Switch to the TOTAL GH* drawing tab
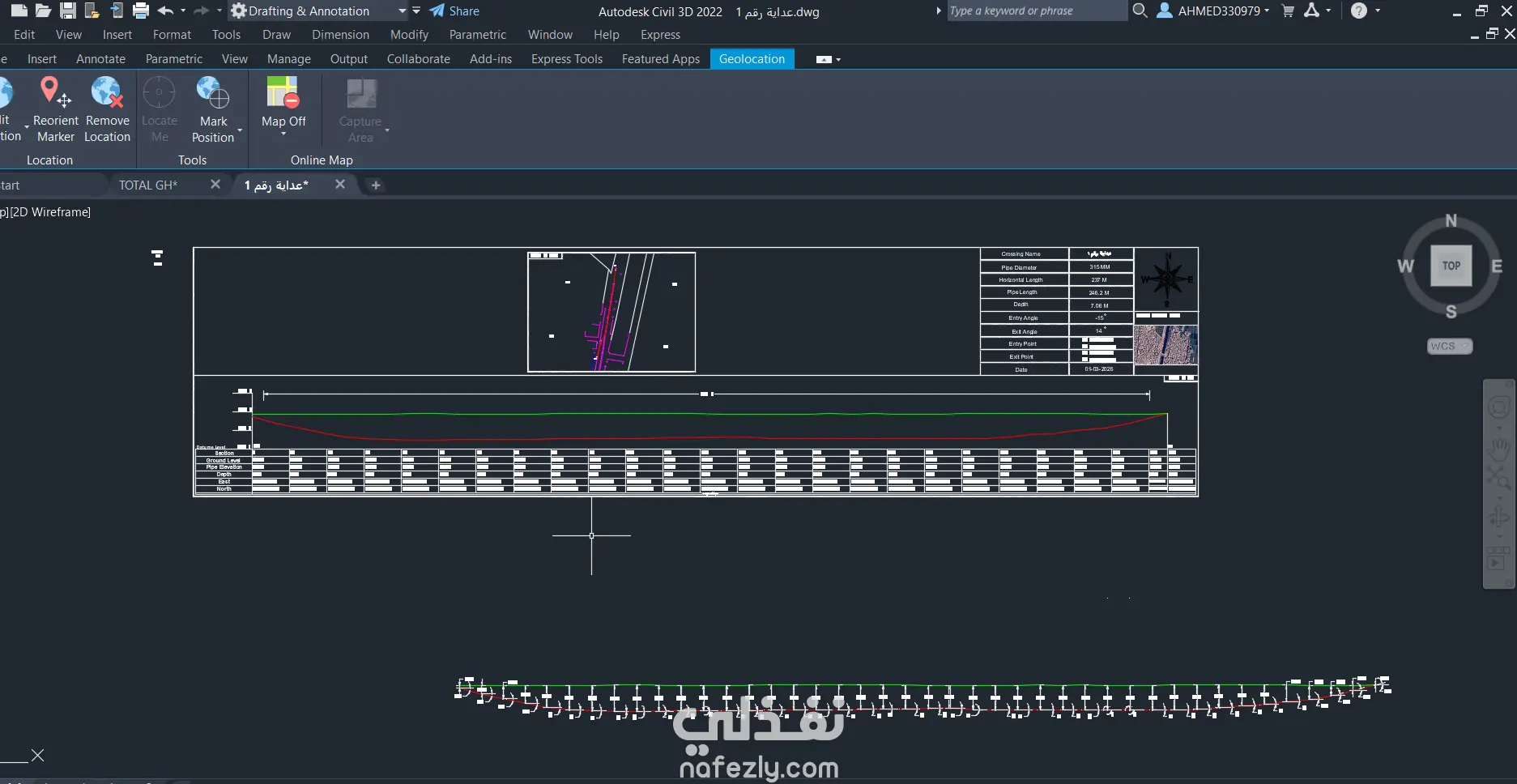The width and height of the screenshot is (1517, 784). coord(148,185)
